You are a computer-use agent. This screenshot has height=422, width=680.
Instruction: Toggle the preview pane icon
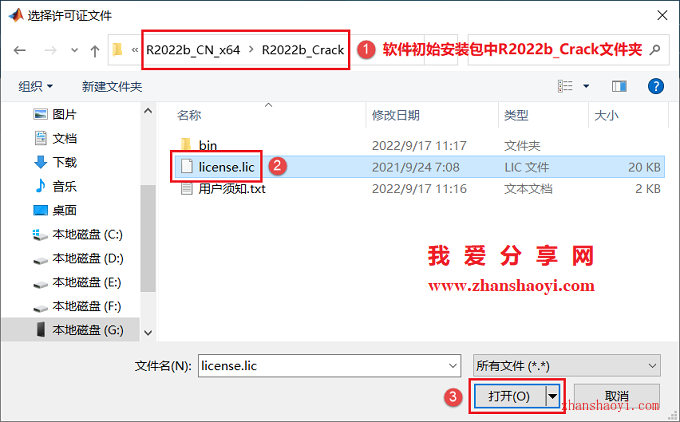[619, 86]
